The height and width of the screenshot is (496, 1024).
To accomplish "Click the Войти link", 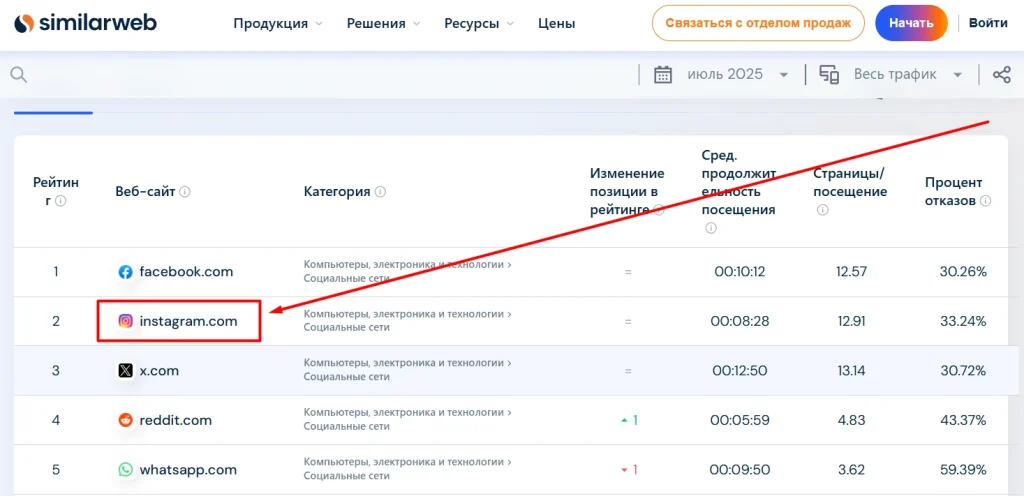I will 987,23.
